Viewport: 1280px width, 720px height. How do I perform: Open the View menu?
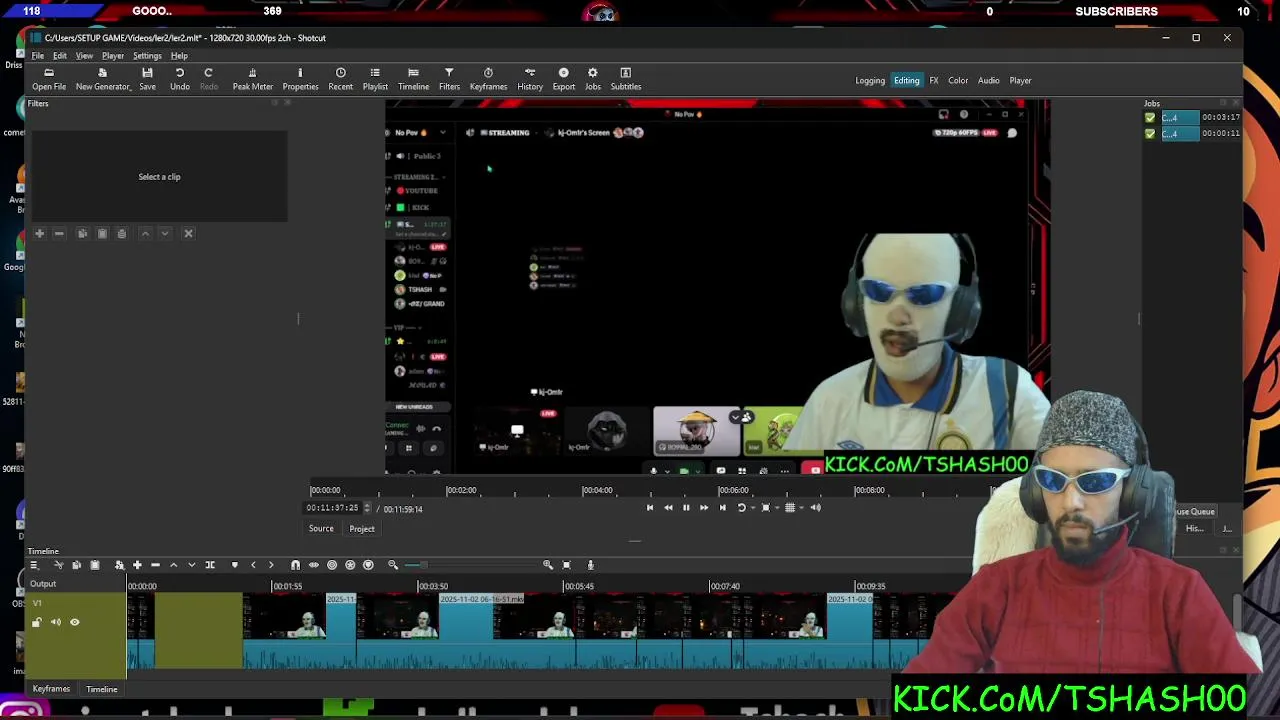[84, 56]
